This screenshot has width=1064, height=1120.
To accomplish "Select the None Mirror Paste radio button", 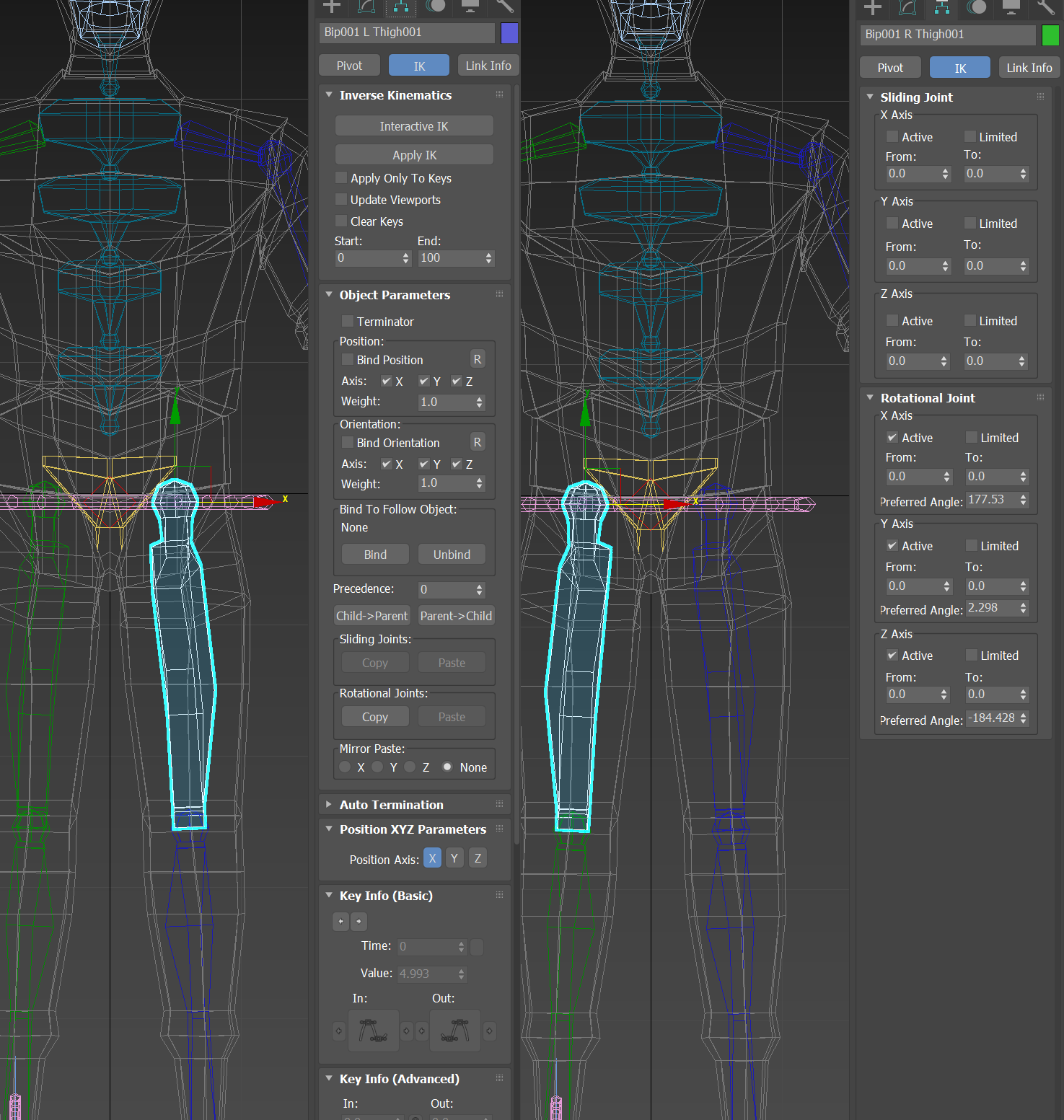I will 447,767.
